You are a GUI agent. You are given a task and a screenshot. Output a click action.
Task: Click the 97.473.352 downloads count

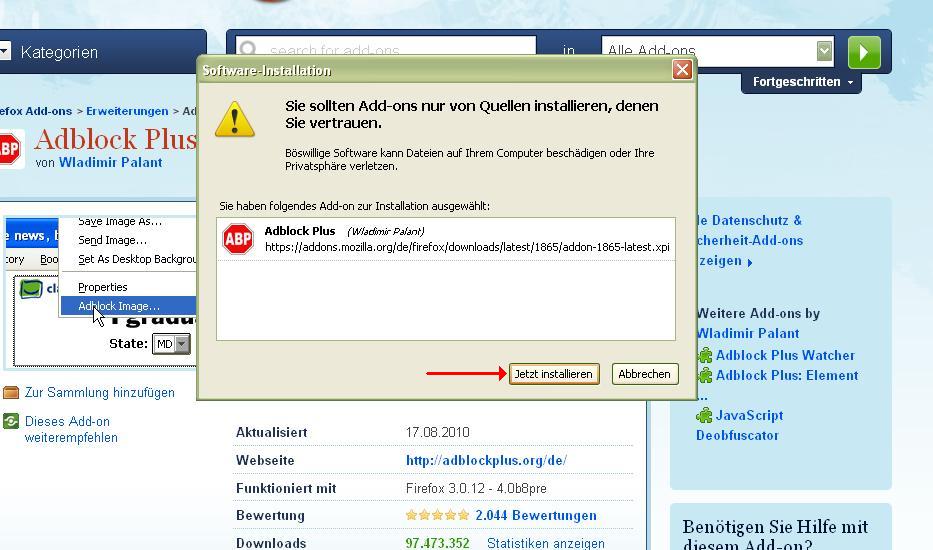437,543
